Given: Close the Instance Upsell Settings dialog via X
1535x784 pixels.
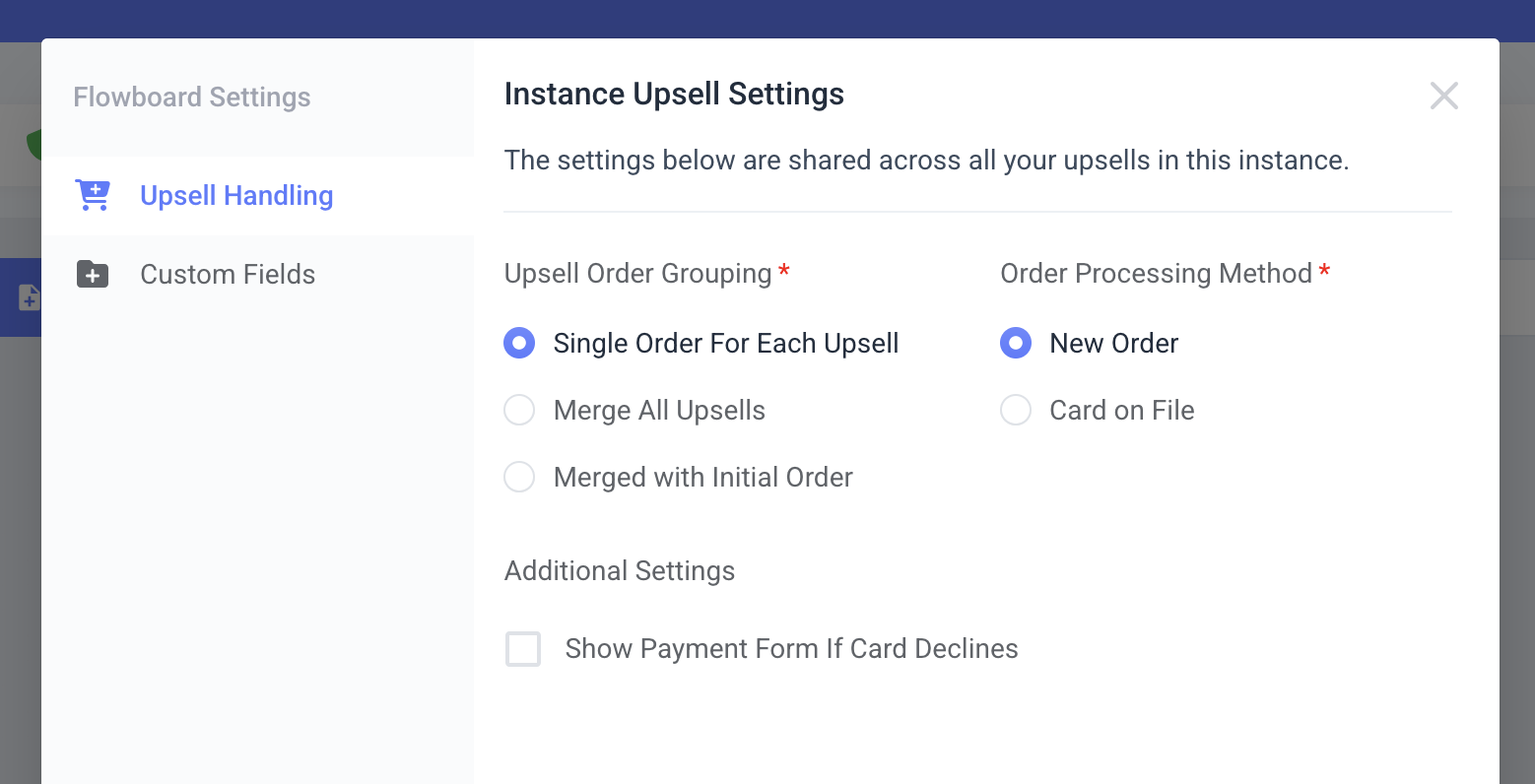Looking at the screenshot, I should point(1443,96).
